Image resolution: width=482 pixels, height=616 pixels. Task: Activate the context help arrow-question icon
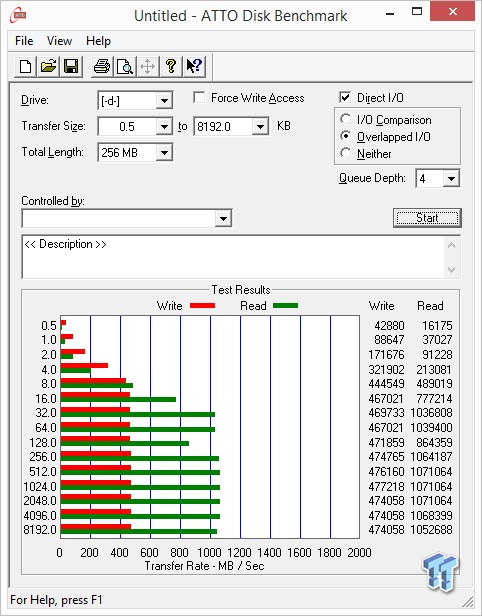pyautogui.click(x=194, y=66)
